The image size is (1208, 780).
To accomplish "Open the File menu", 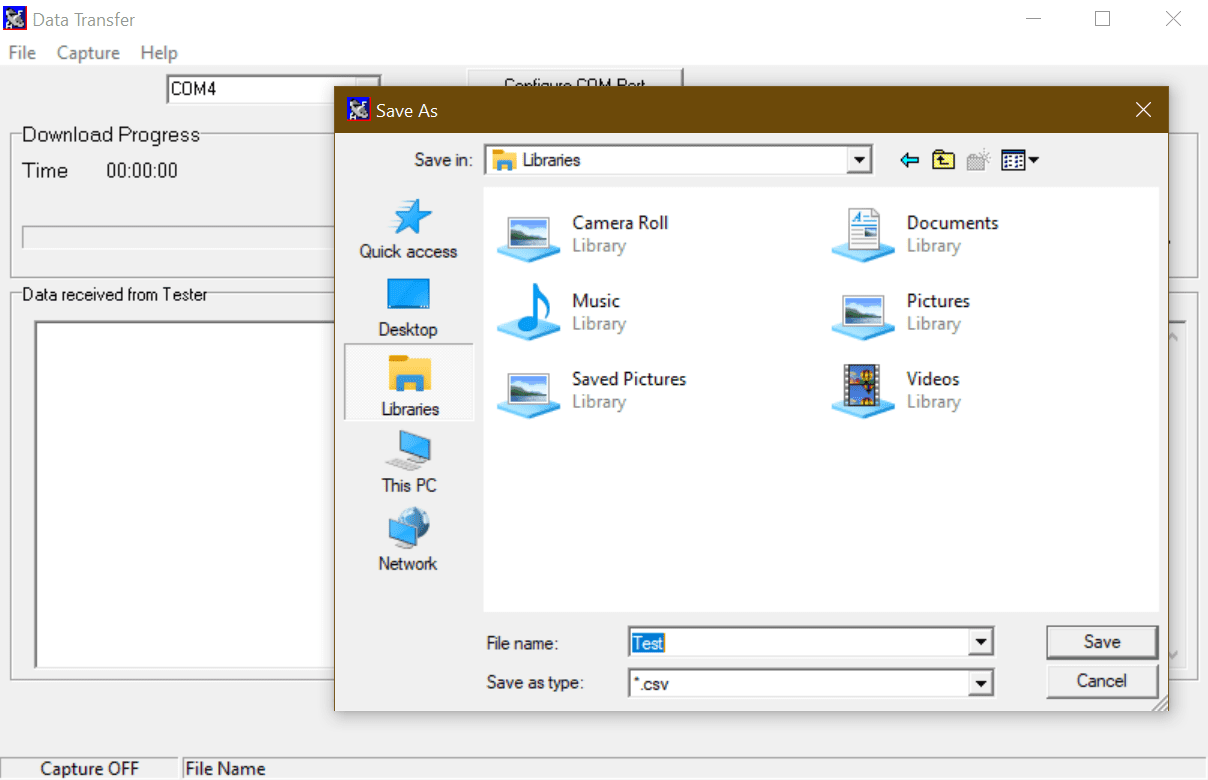I will [22, 53].
